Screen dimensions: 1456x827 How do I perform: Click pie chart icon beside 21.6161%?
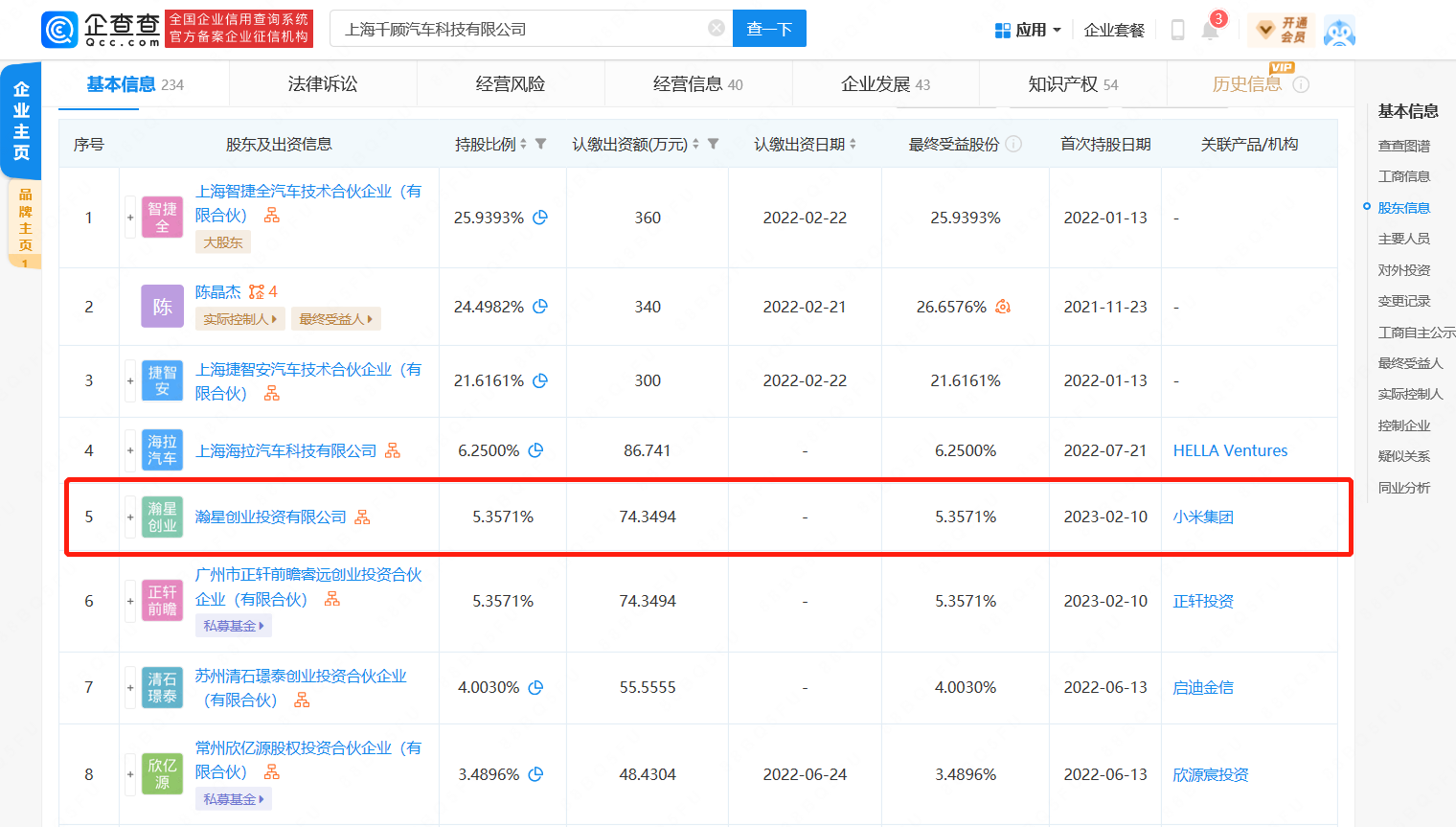(x=540, y=380)
